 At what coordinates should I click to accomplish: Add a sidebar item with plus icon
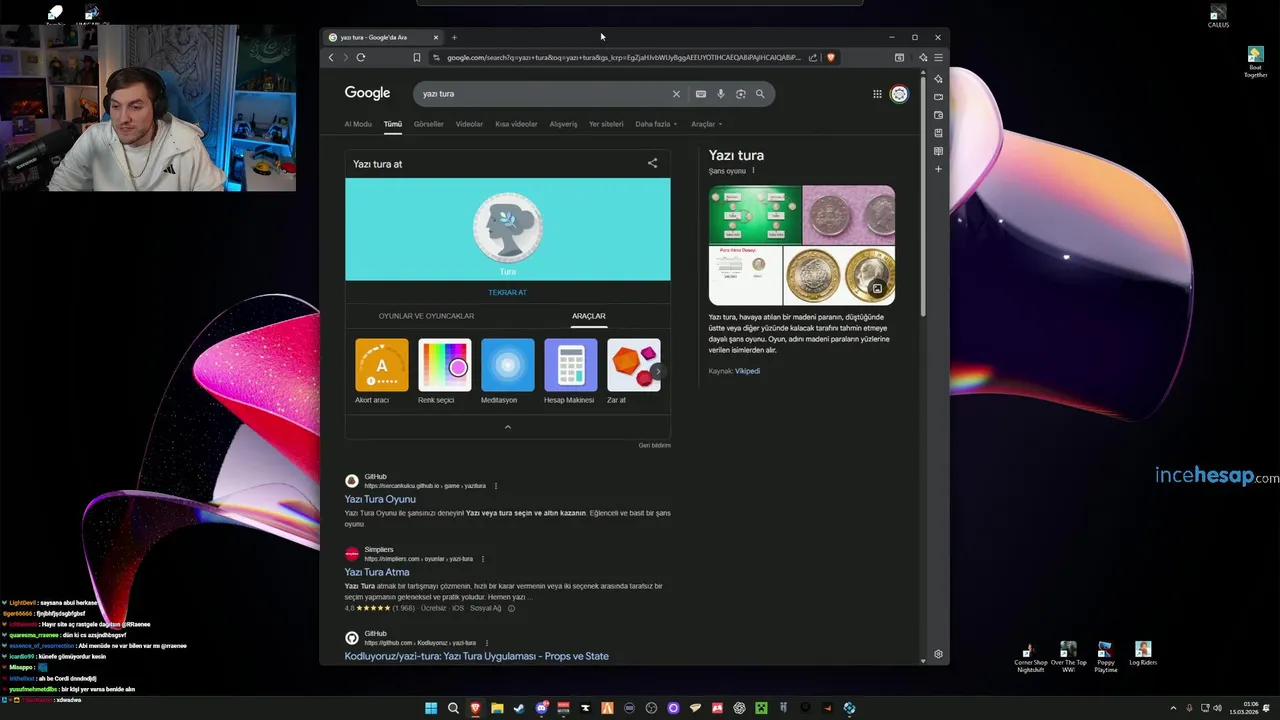coord(938,169)
